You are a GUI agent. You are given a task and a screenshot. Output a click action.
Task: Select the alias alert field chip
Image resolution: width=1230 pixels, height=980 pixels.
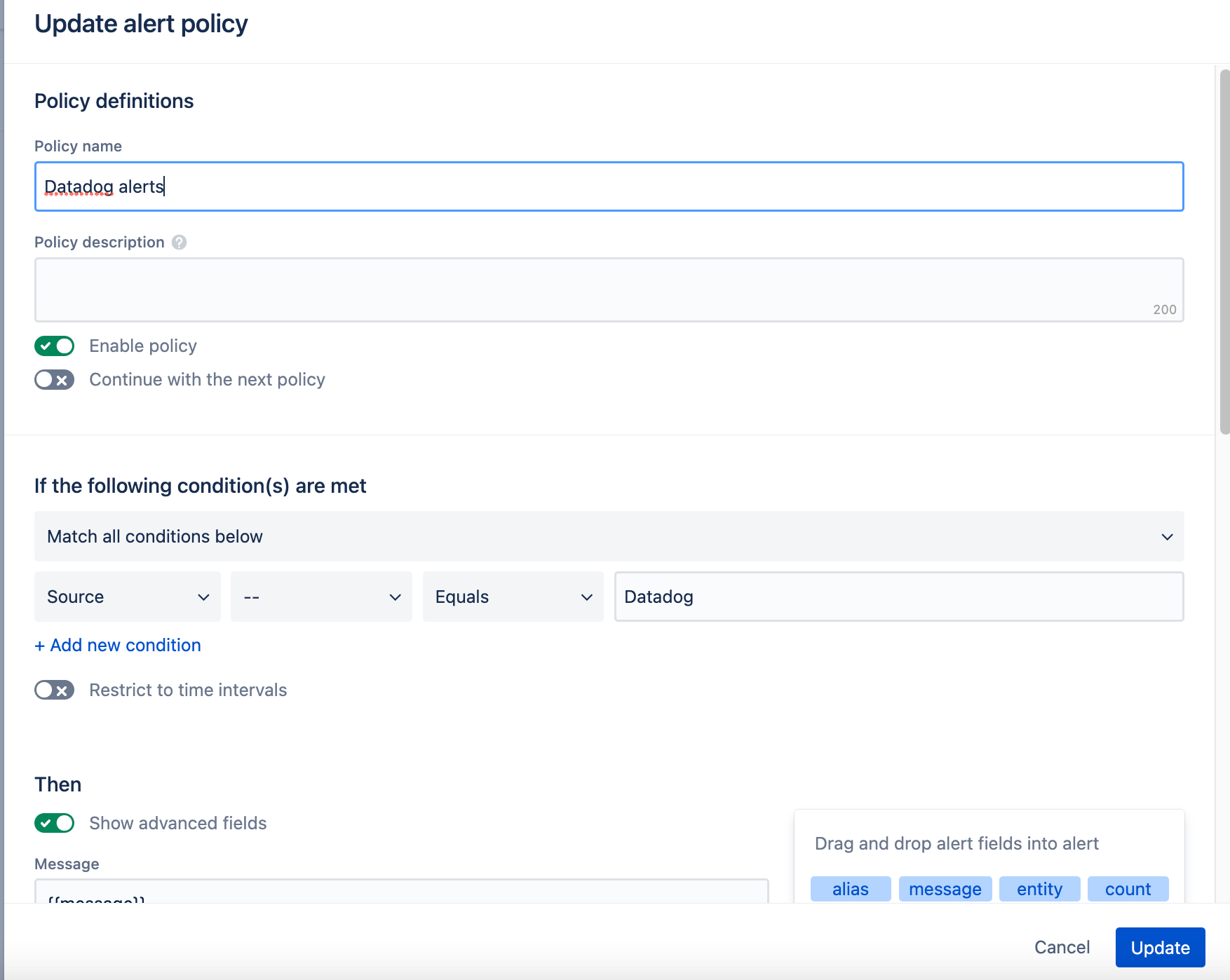pyautogui.click(x=850, y=888)
